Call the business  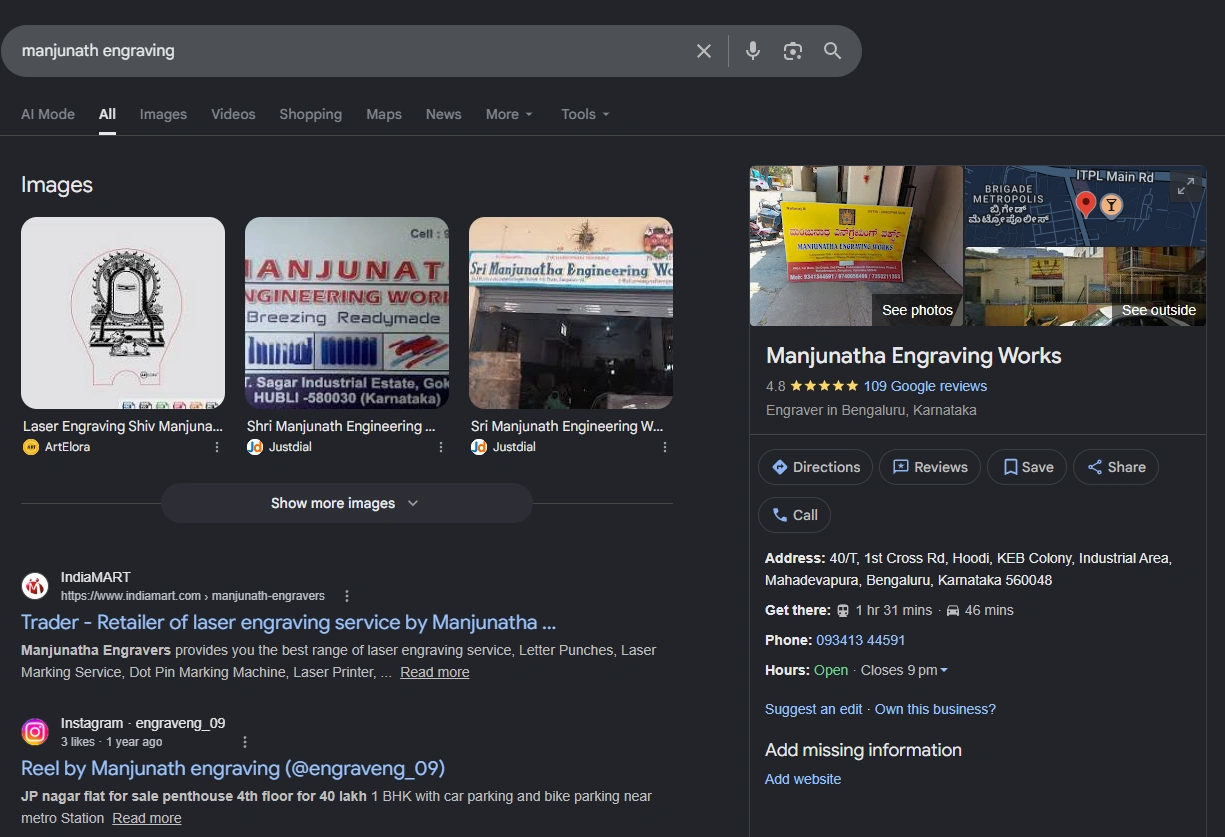[x=794, y=515]
